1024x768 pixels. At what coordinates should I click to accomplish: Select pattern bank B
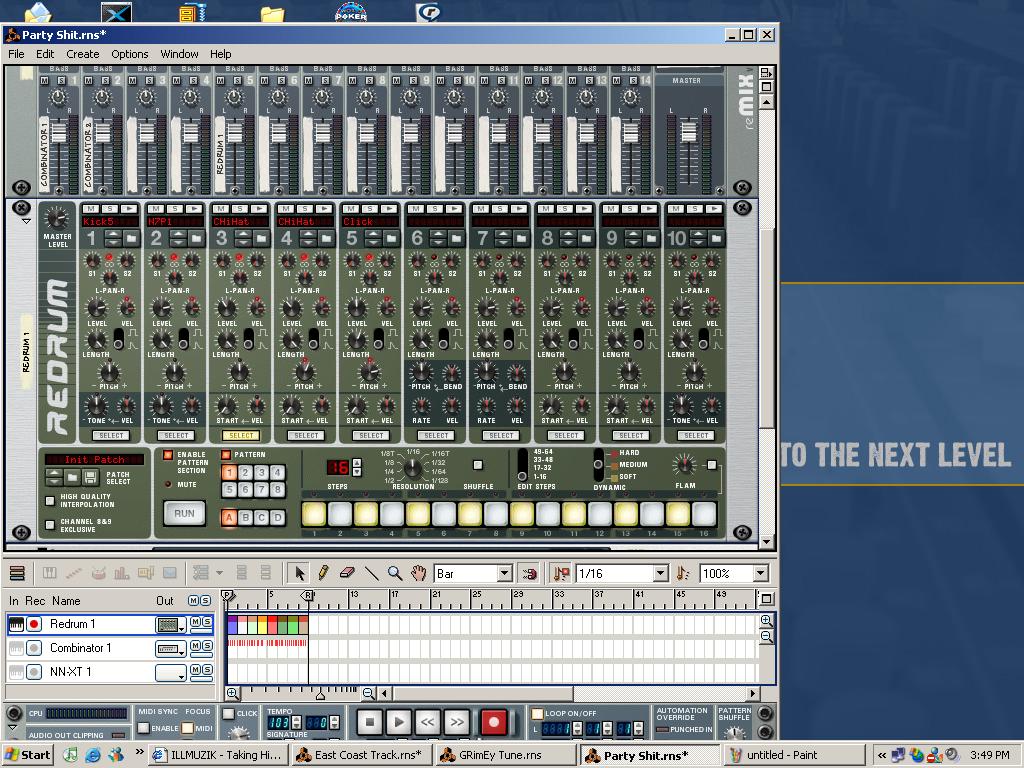coord(245,518)
